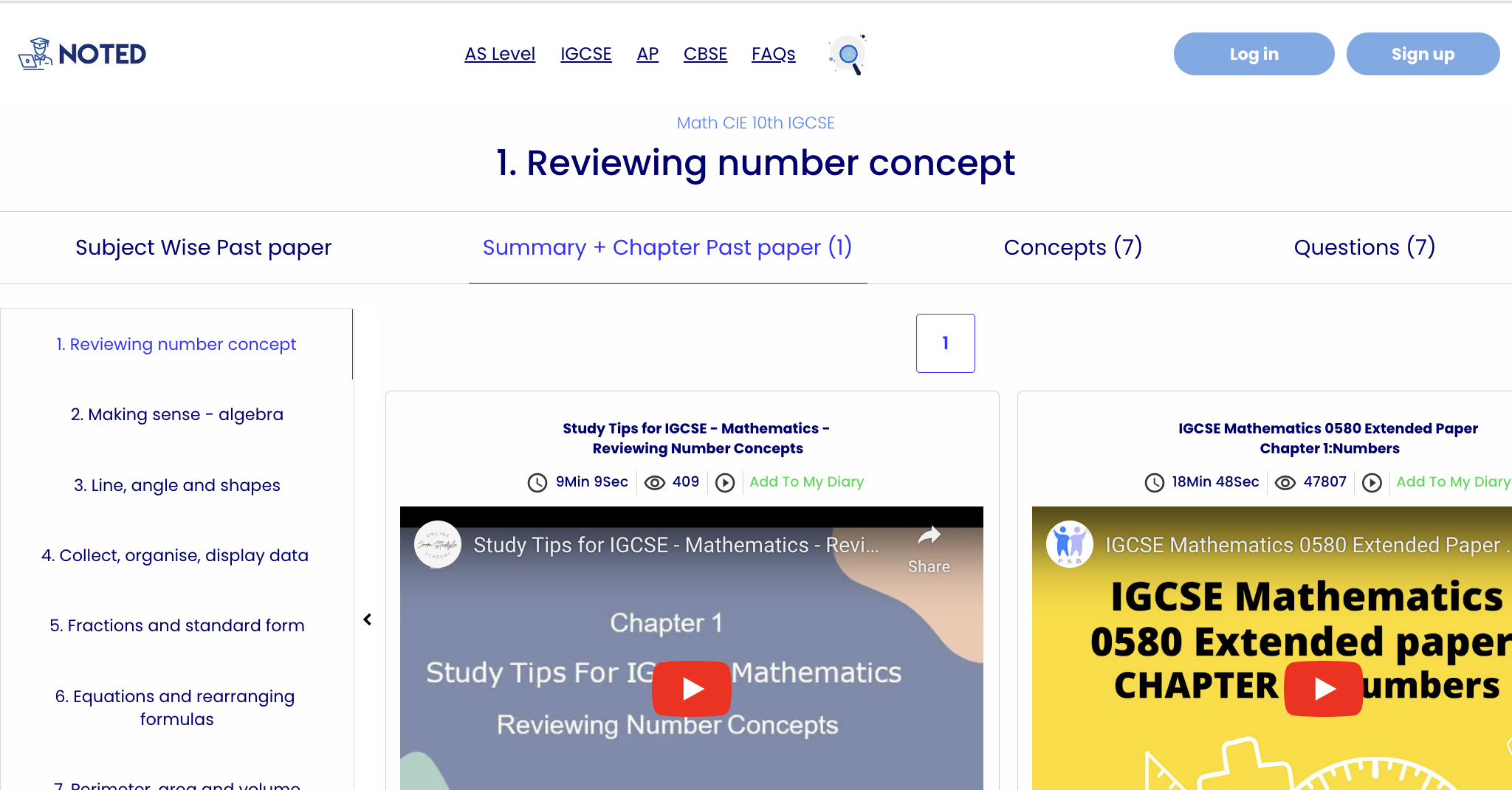Open chapter 5. Fractions and standard form

[176, 625]
